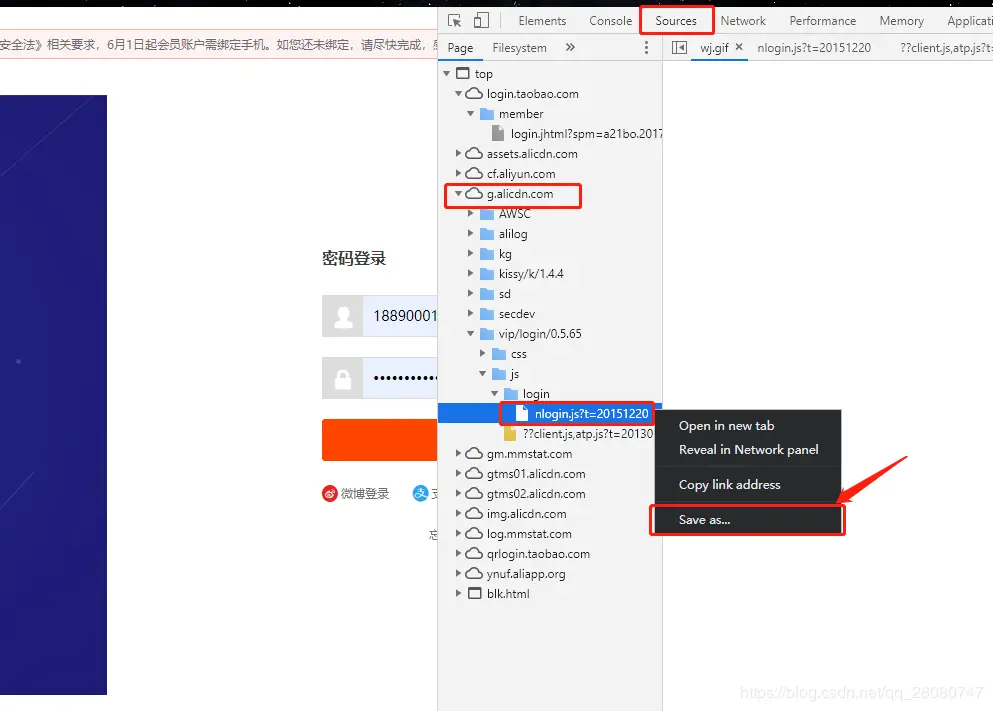Collapse the vip/login/0.5.65 folder
Viewport: 993px width, 711px height.
pos(470,334)
